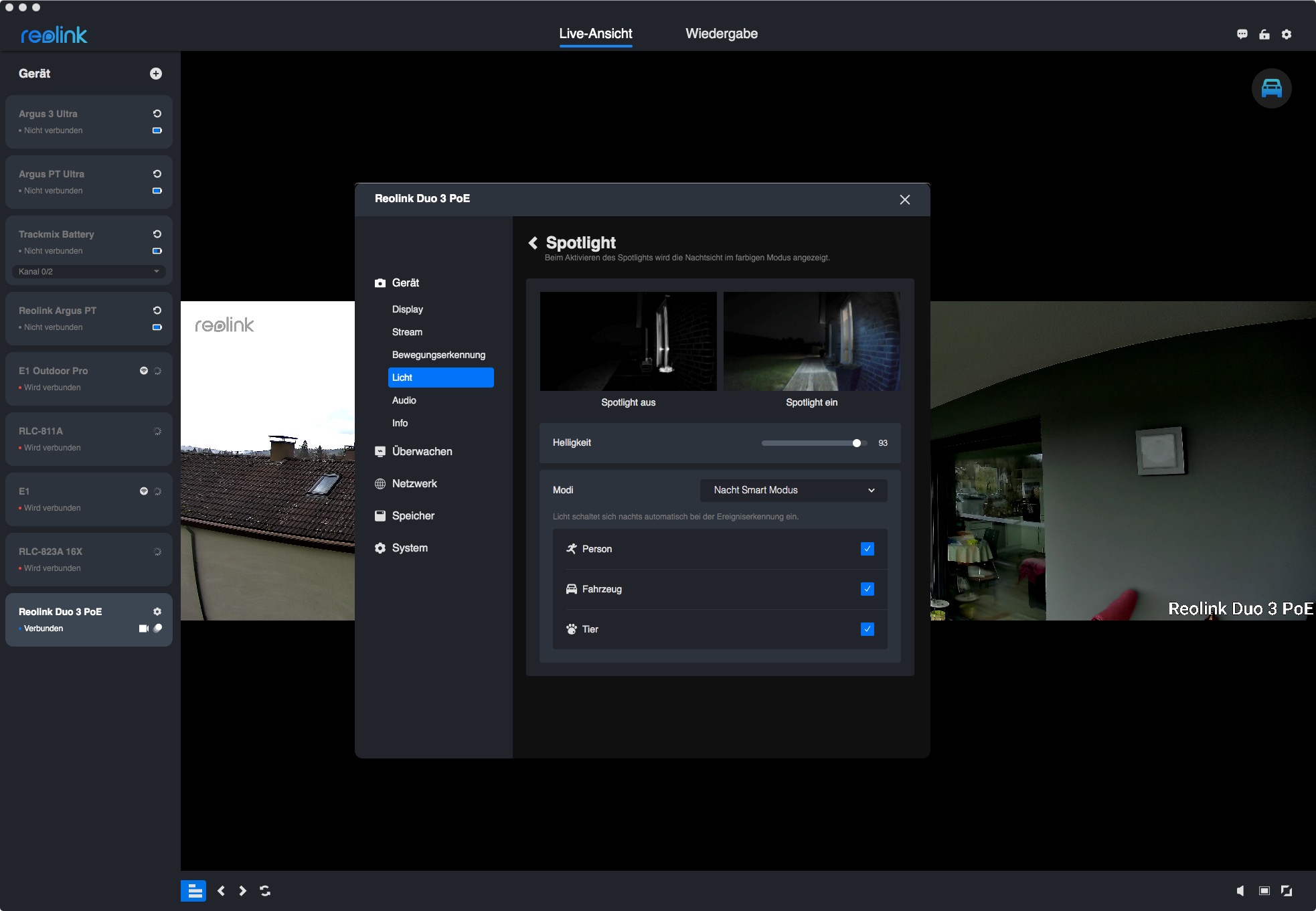The width and height of the screenshot is (1316, 911).
Task: Click the refresh cycle icon in bottom toolbar
Action: coord(265,891)
